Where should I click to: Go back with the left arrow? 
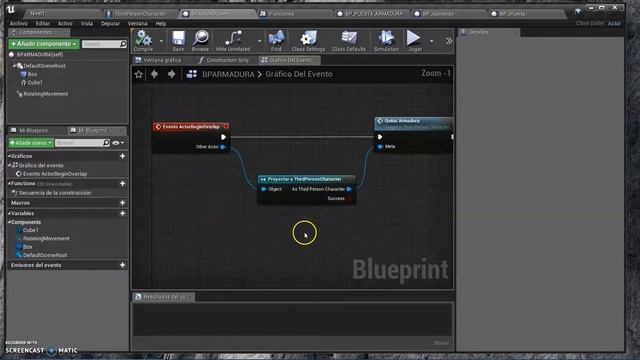tap(154, 74)
